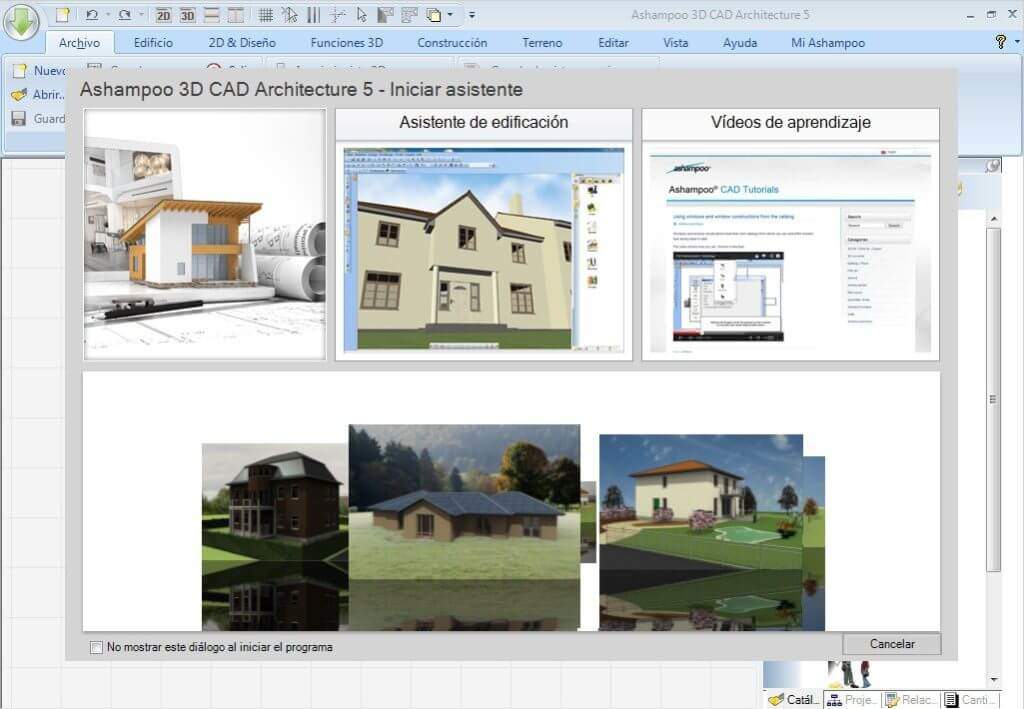
Task: Open the Ayuda ribbon tab
Action: 740,42
